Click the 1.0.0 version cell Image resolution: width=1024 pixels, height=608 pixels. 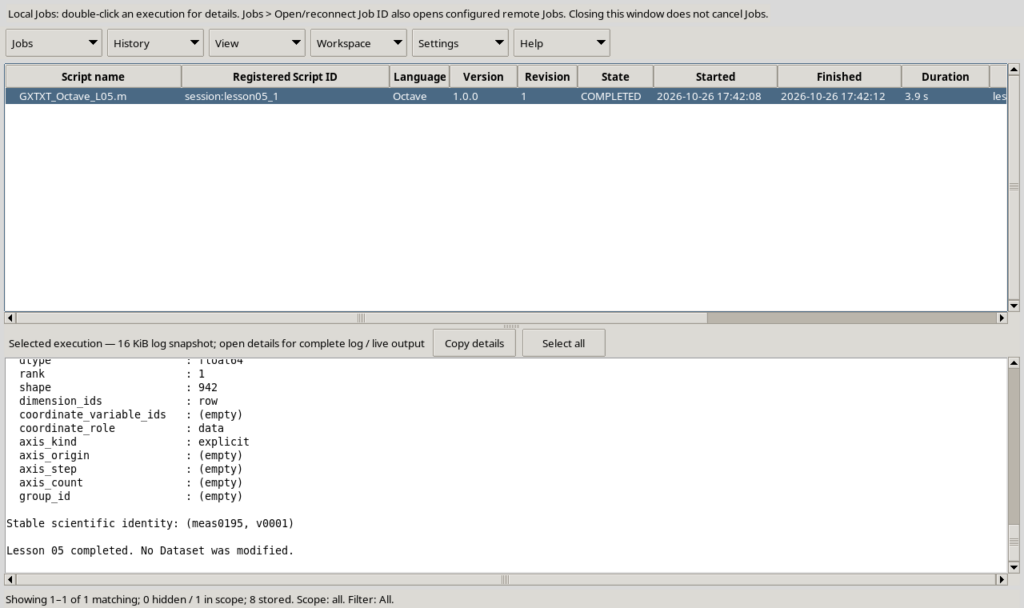coord(483,96)
